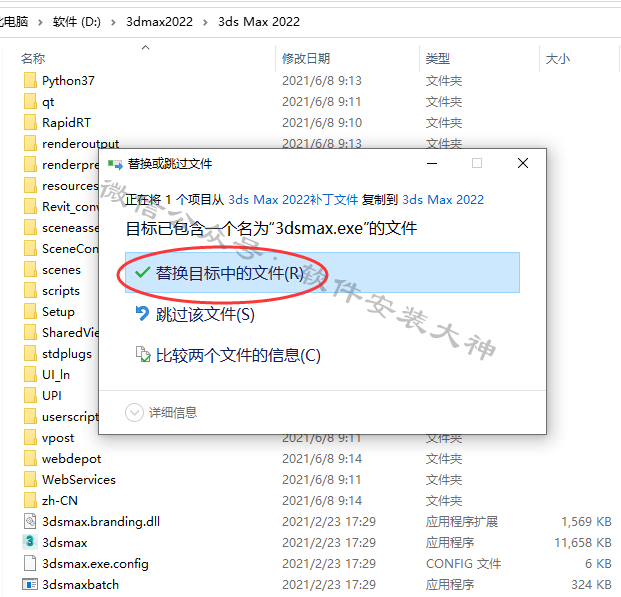Click the webdepot folder name
Screen dimensions: 621x597
click(72, 458)
